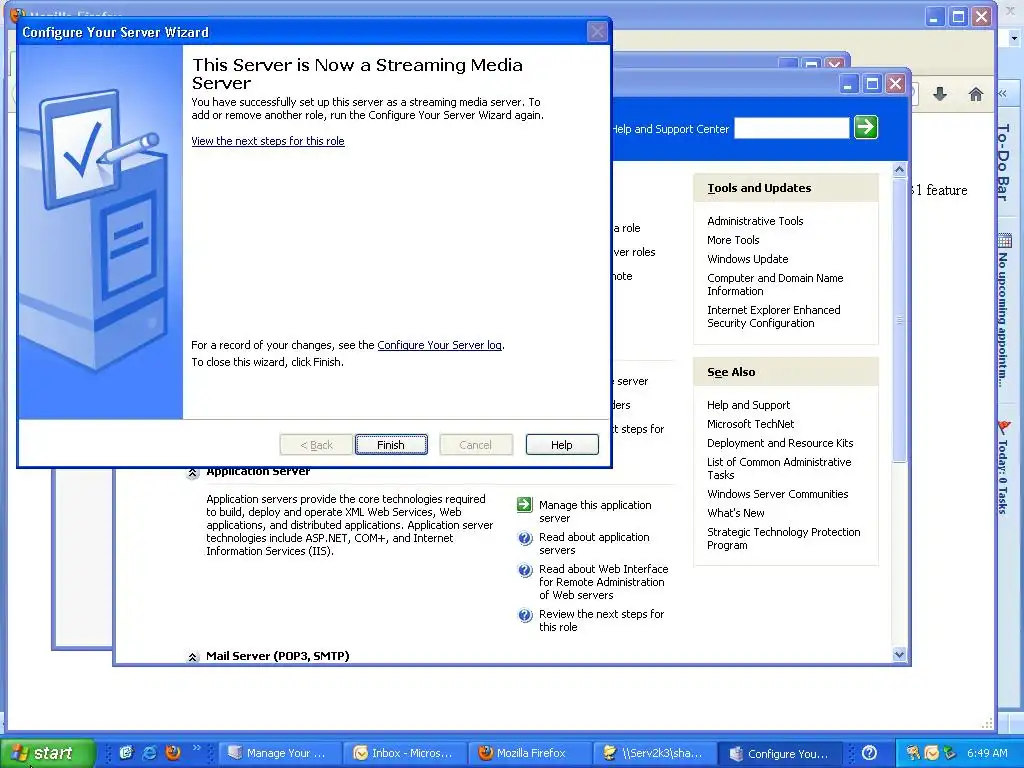Minimize the Manage Your Server window
The image size is (1024, 768).
coord(848,84)
